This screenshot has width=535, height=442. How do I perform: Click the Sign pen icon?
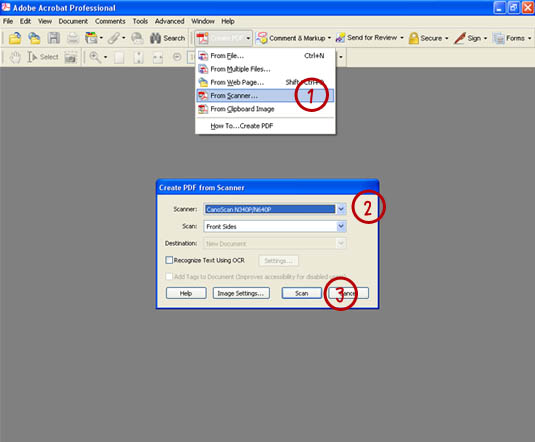tap(460, 38)
